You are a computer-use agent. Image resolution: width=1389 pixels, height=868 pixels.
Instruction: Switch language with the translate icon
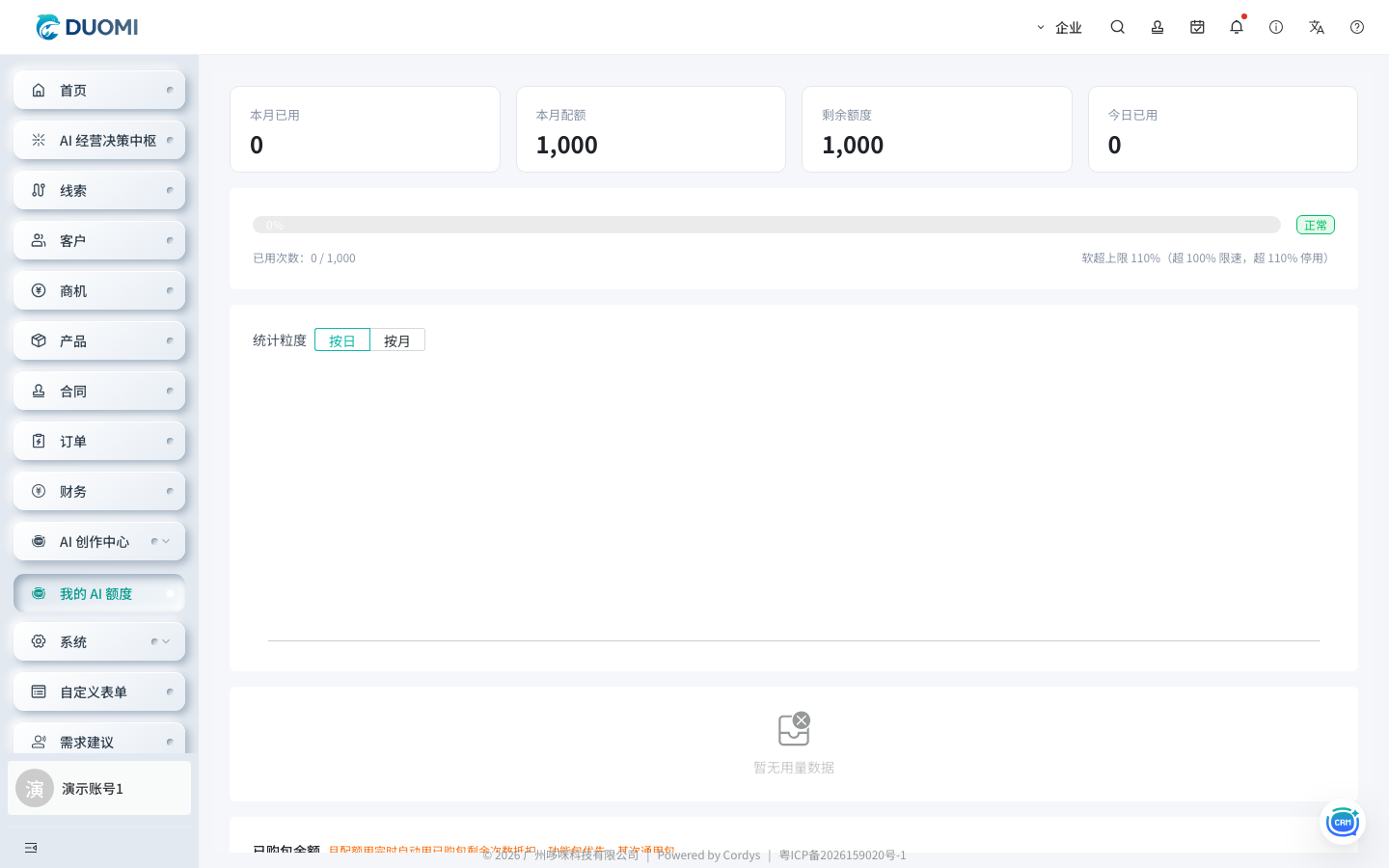[x=1317, y=27]
